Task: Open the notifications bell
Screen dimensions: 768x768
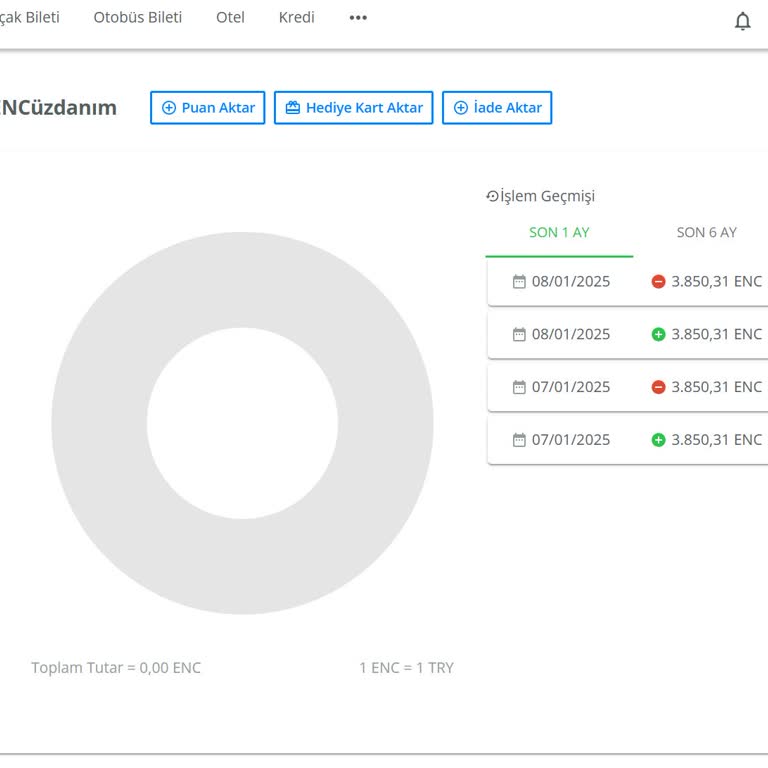Action: click(x=742, y=21)
